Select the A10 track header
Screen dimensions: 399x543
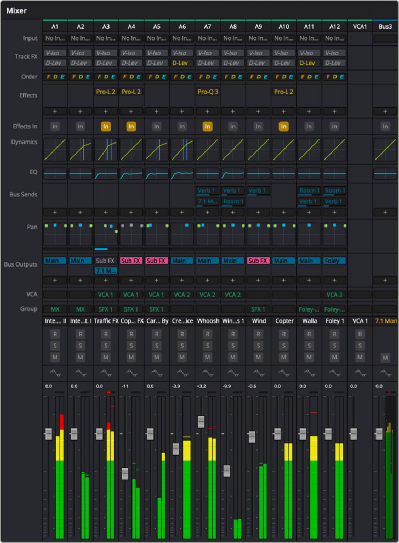tap(284, 27)
